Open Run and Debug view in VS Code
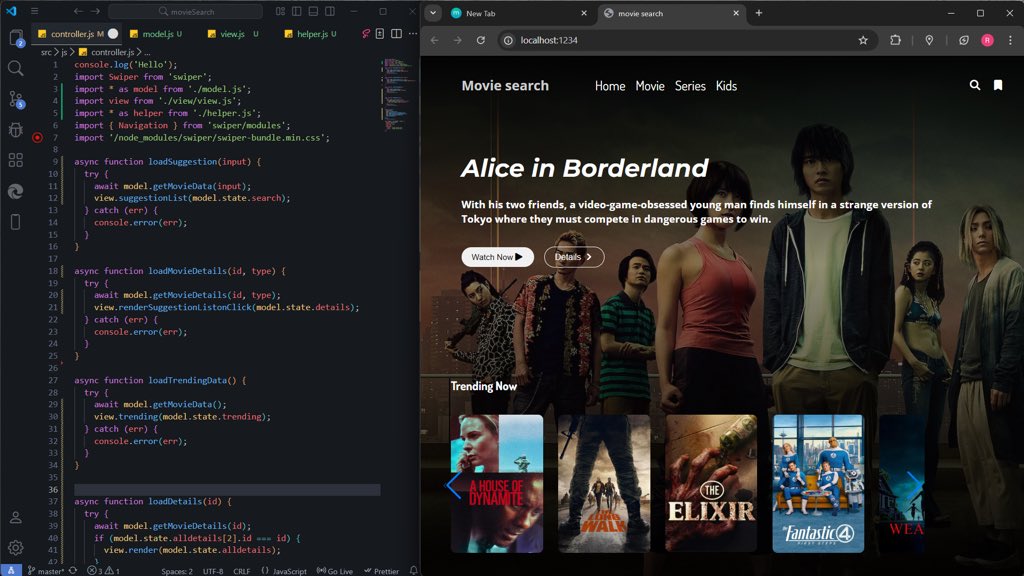The image size is (1024, 576). click(x=16, y=129)
